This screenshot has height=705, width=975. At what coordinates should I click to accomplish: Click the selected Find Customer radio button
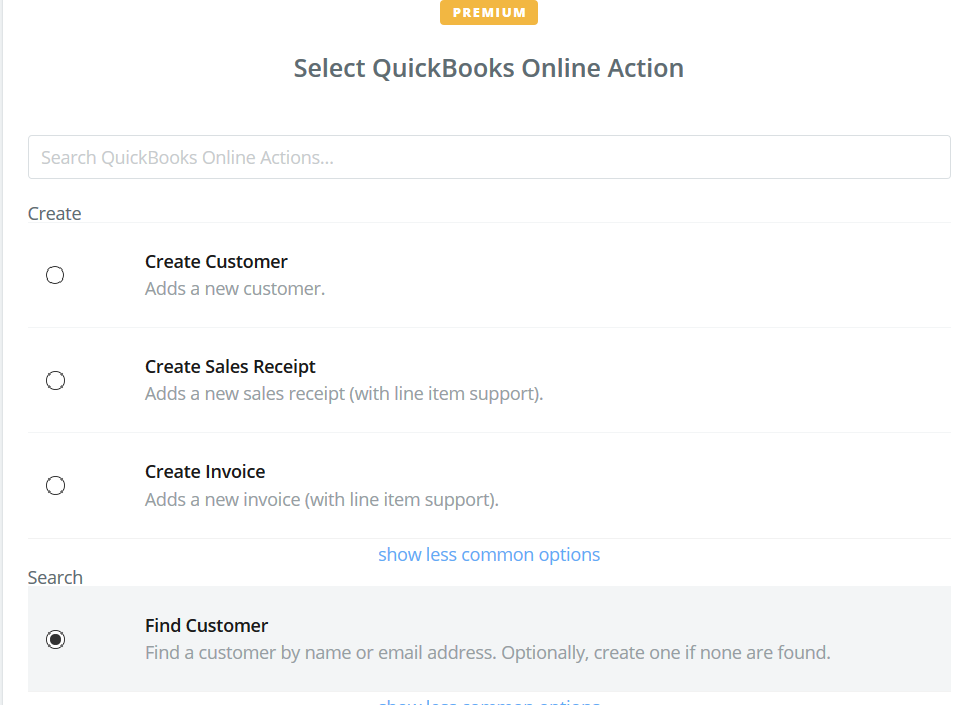(55, 639)
